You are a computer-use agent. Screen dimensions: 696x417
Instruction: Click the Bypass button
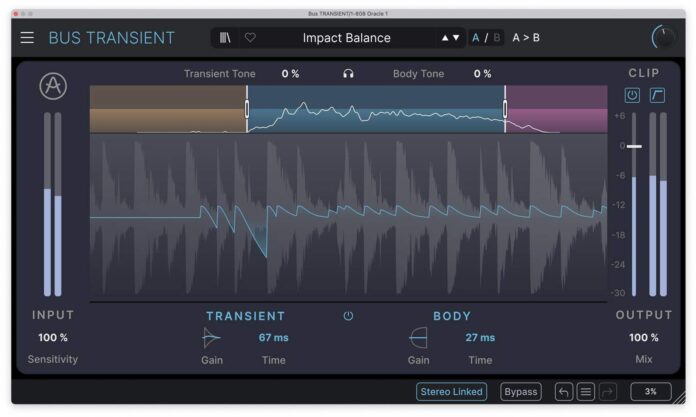click(521, 392)
